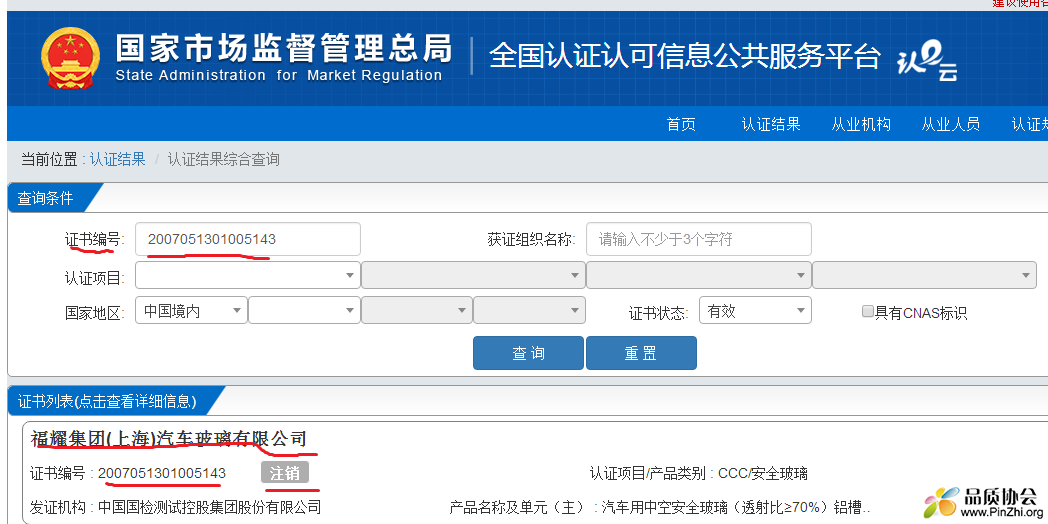Click the 全国认证认可信息公共服务平台 title

coord(685,57)
